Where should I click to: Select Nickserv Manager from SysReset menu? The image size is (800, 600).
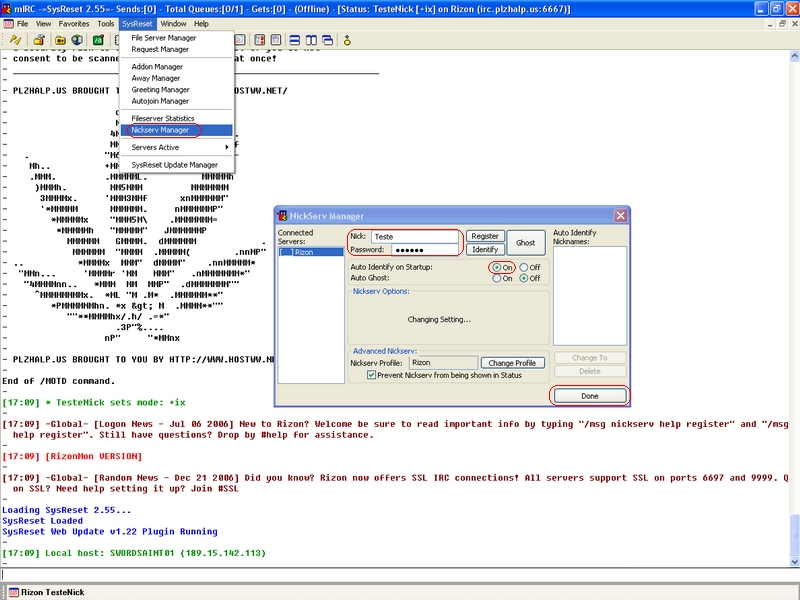pyautogui.click(x=160, y=130)
